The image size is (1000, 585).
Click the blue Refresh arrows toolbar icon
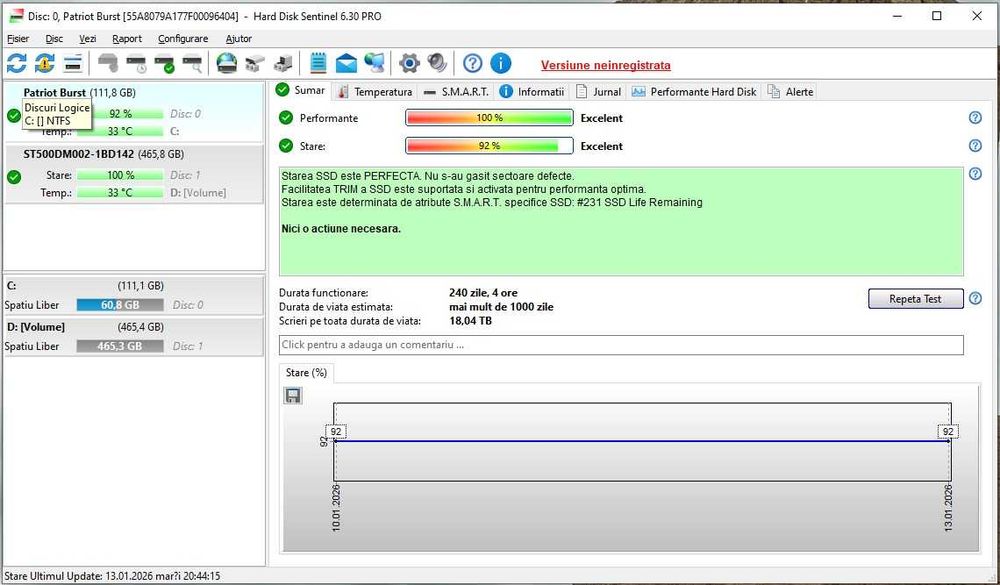coord(17,63)
